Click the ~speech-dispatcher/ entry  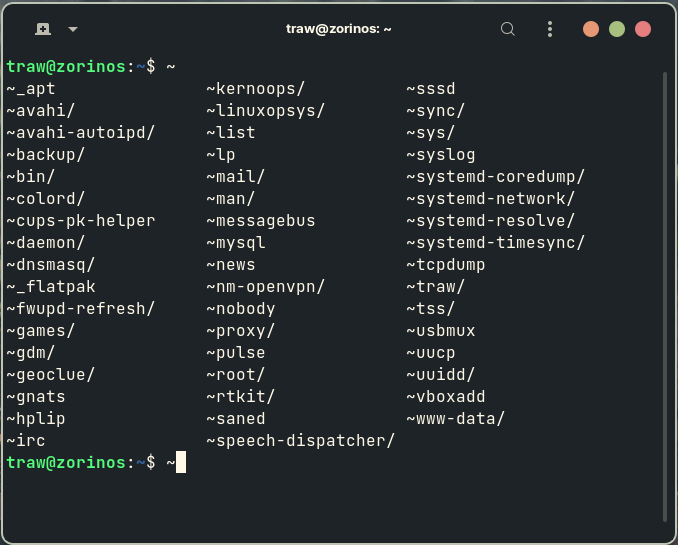click(301, 441)
